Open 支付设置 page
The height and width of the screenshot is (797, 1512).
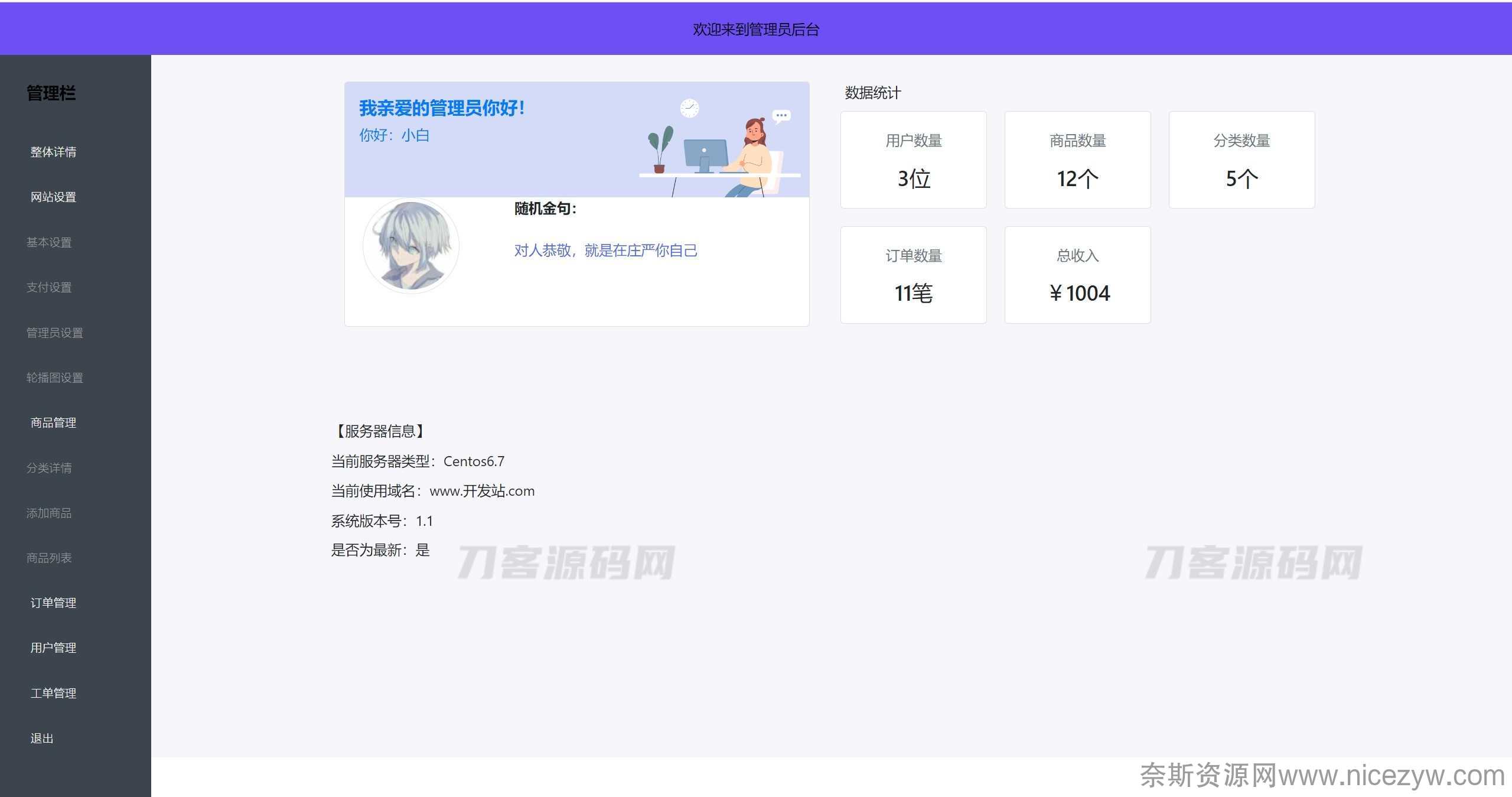(x=49, y=287)
